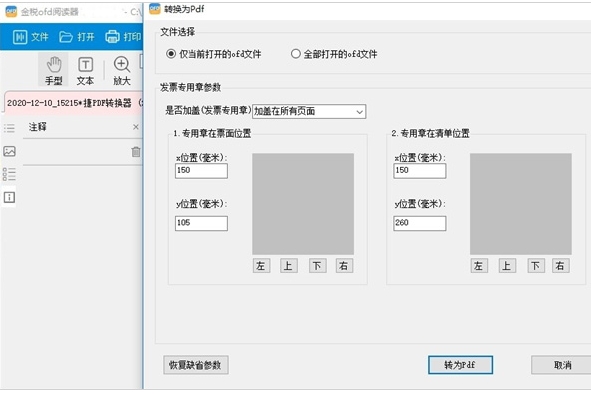
Task: Click the 打印 printer button
Action: click(x=123, y=37)
